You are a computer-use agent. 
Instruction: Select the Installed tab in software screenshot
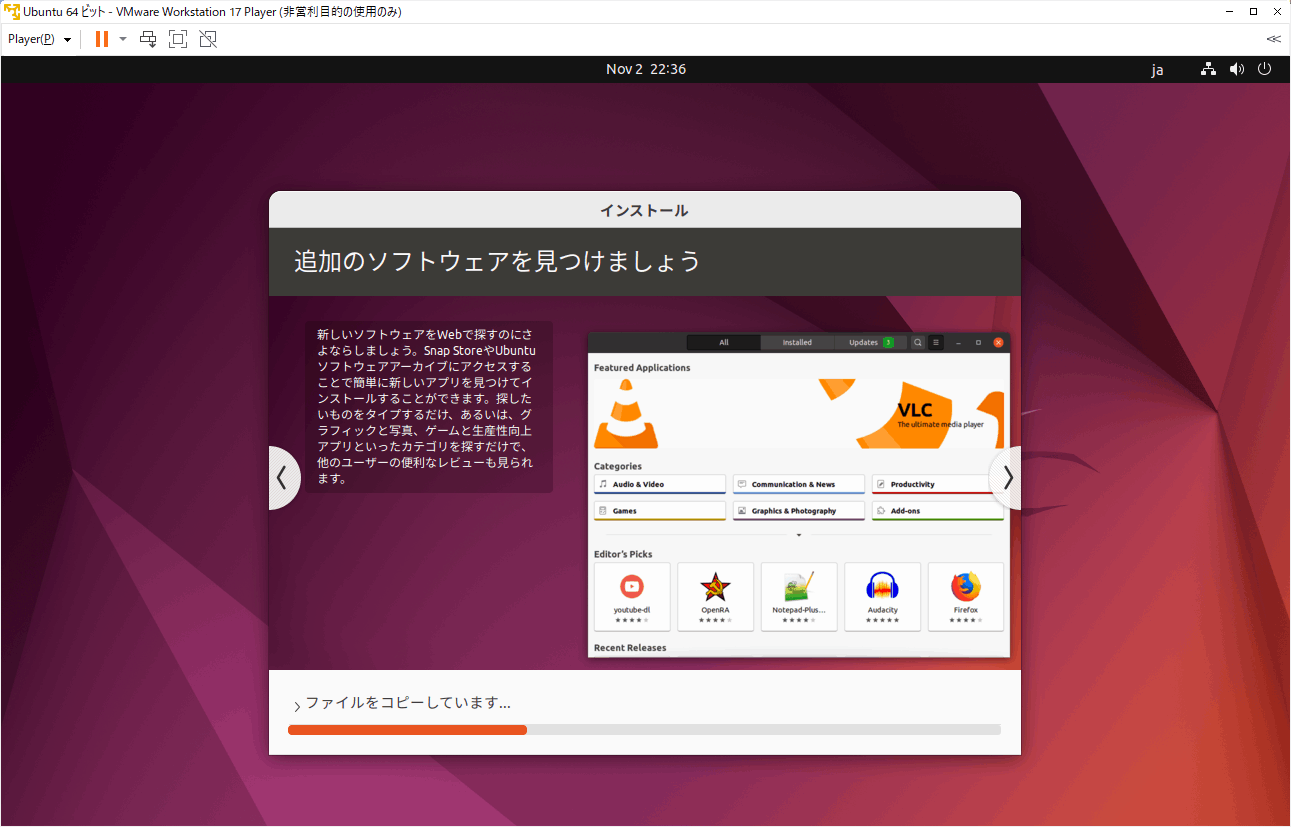point(797,342)
